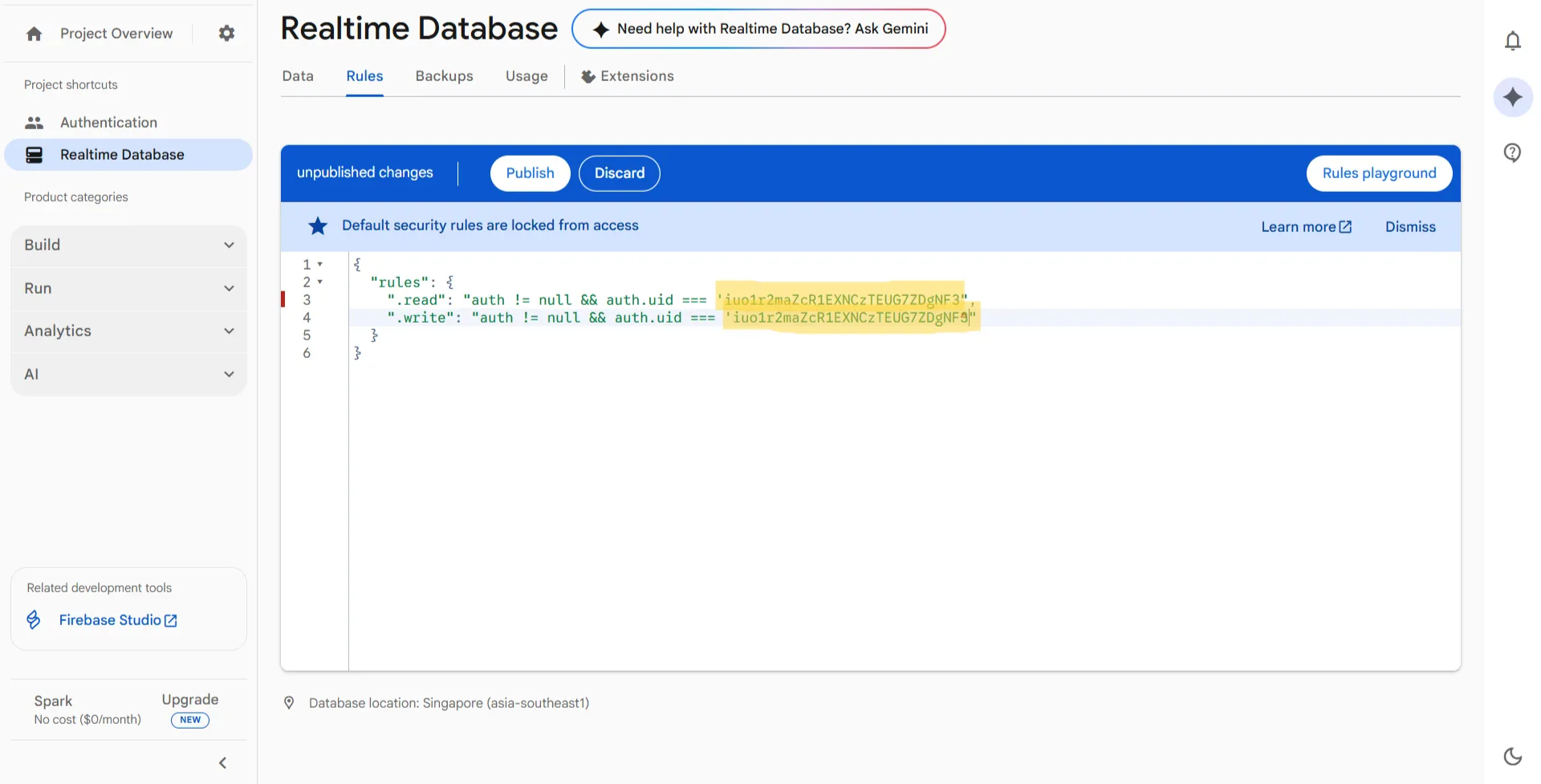Image resolution: width=1541 pixels, height=784 pixels.
Task: Click line number 5 in the gutter
Action: [x=307, y=335]
